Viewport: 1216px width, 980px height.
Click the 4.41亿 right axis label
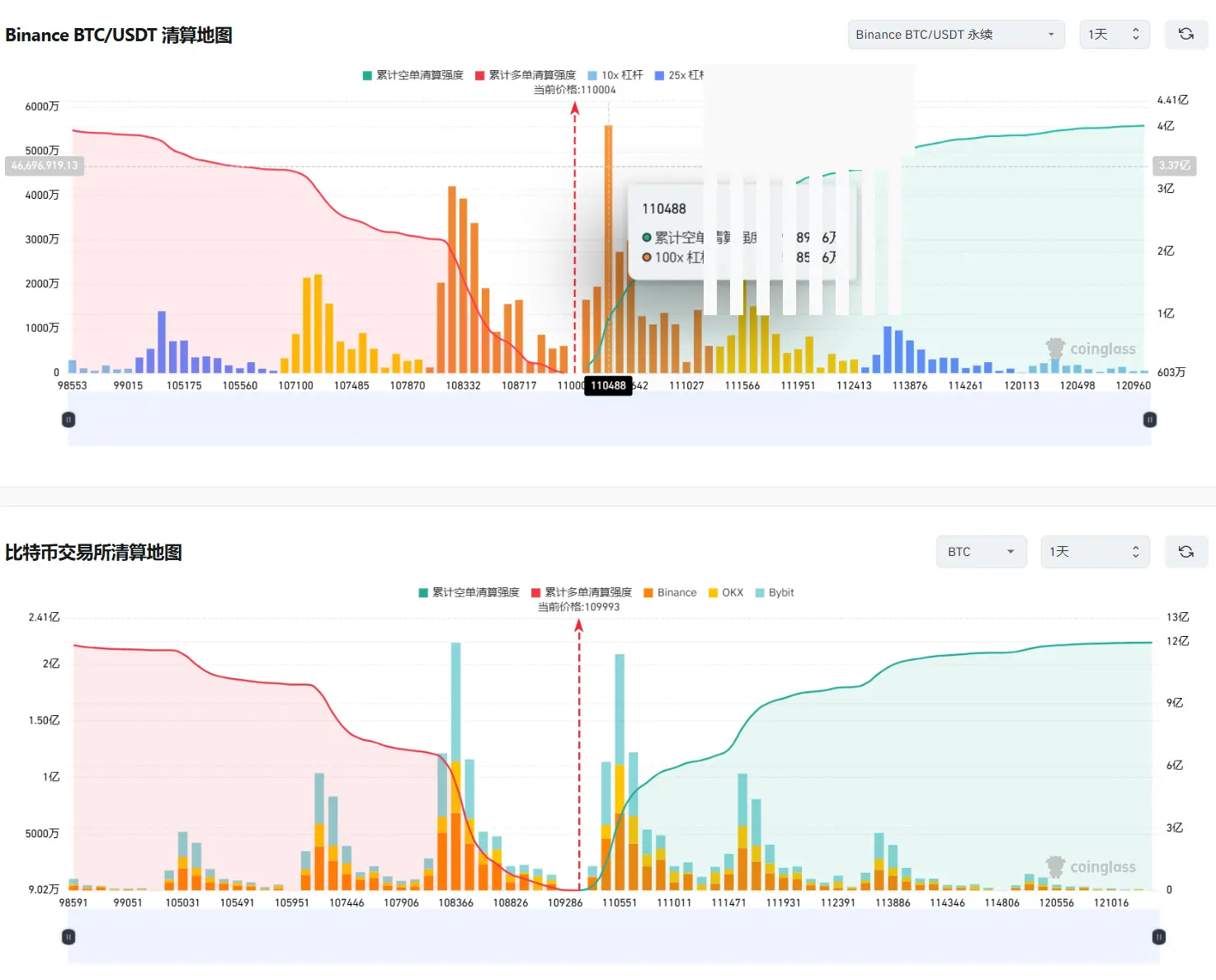pyautogui.click(x=1173, y=100)
